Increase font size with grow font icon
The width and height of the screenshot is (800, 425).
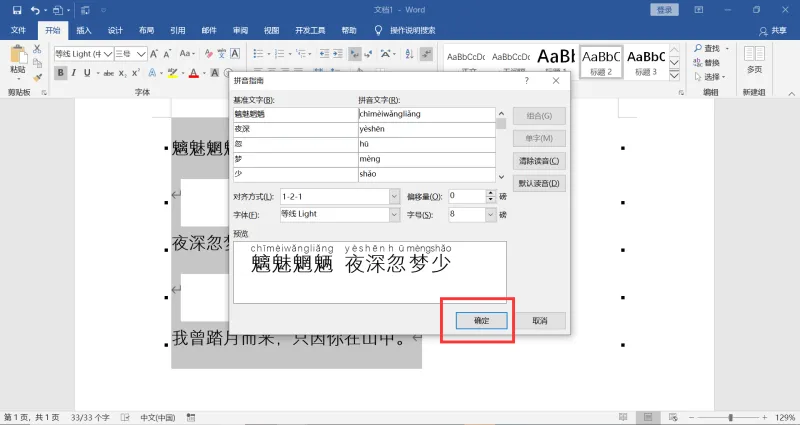pyautogui.click(x=154, y=54)
